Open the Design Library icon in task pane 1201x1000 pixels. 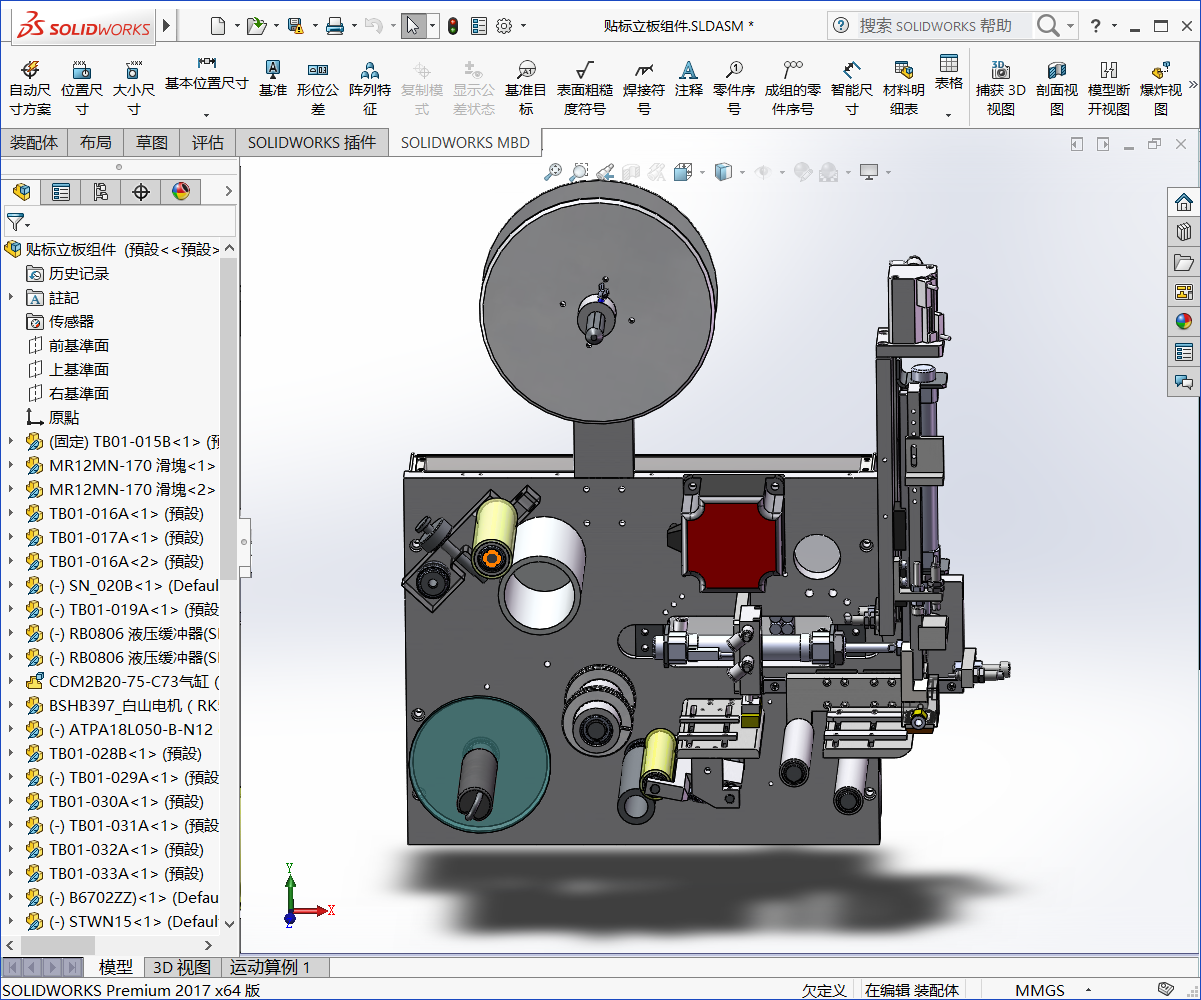click(1184, 232)
